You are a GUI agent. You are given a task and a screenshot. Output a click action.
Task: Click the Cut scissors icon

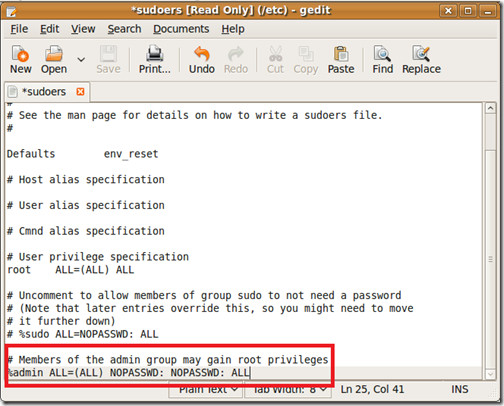pyautogui.click(x=275, y=54)
